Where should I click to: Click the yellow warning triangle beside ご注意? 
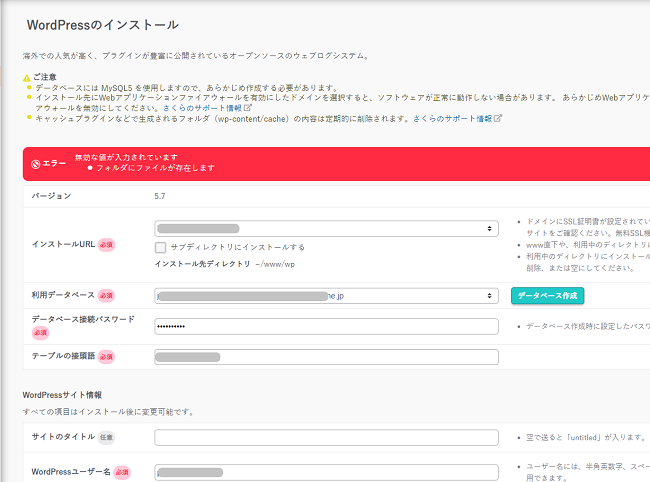(27, 78)
